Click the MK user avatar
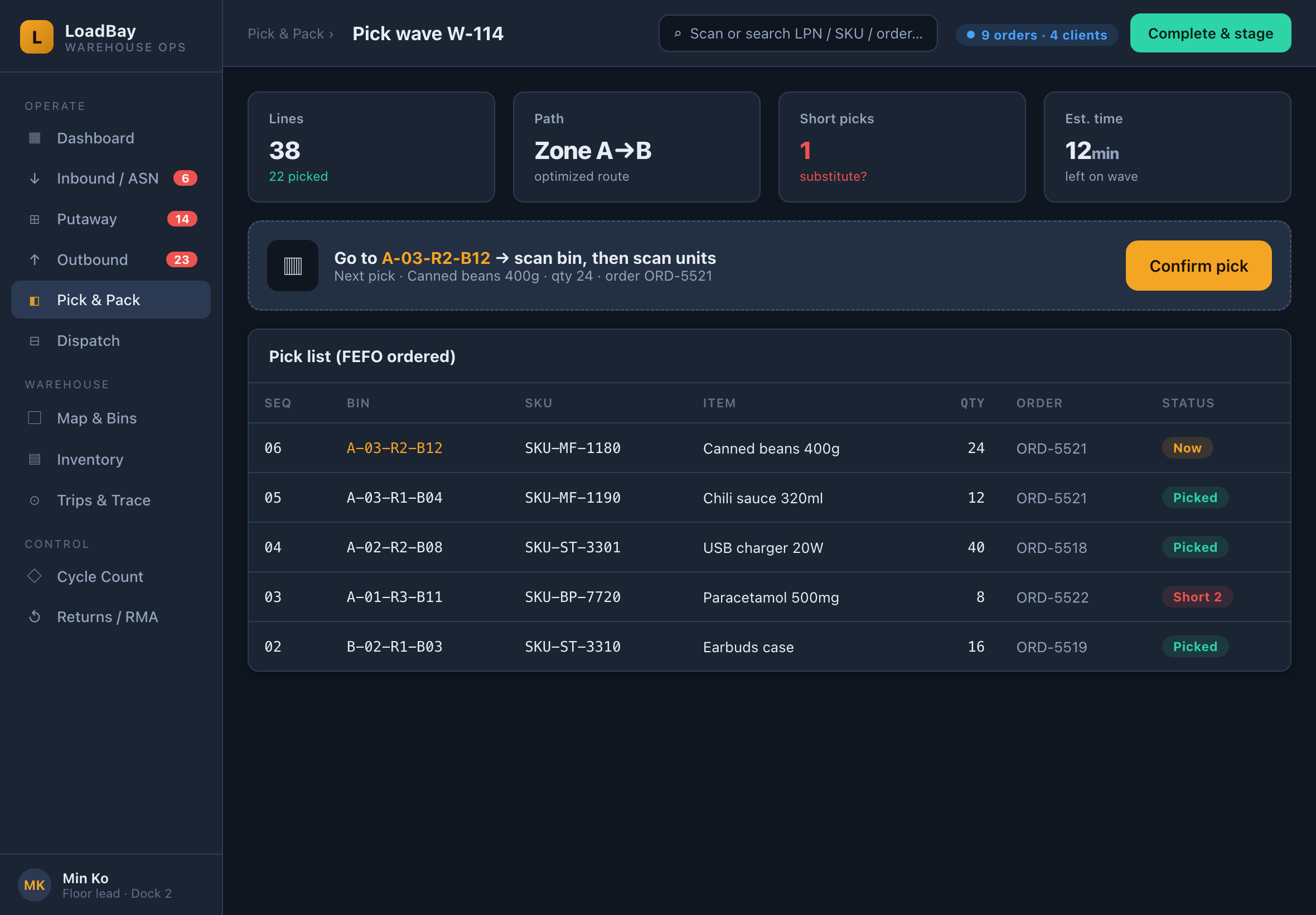 point(35,885)
